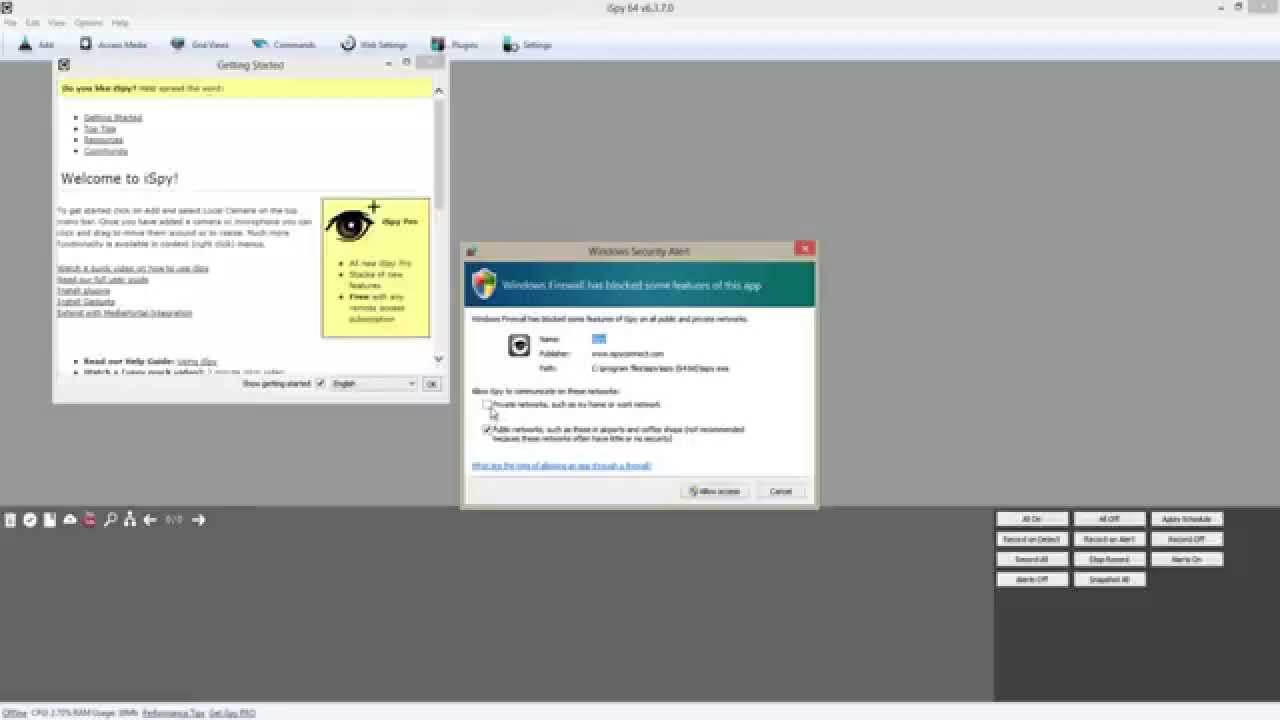The image size is (1280, 720).
Task: Click the network share icon in media bar
Action: [130, 520]
